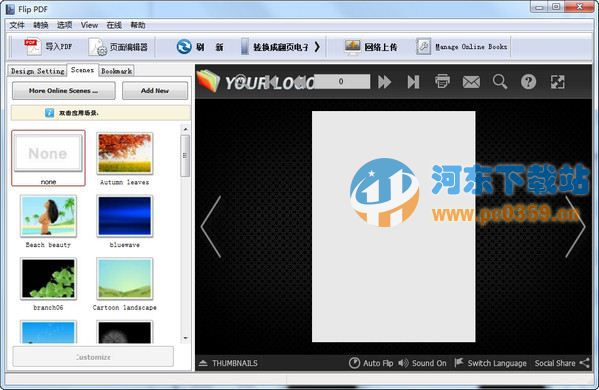Image resolution: width=599 pixels, height=390 pixels.
Task: Flip to previous page with left arrow
Action: point(211,227)
